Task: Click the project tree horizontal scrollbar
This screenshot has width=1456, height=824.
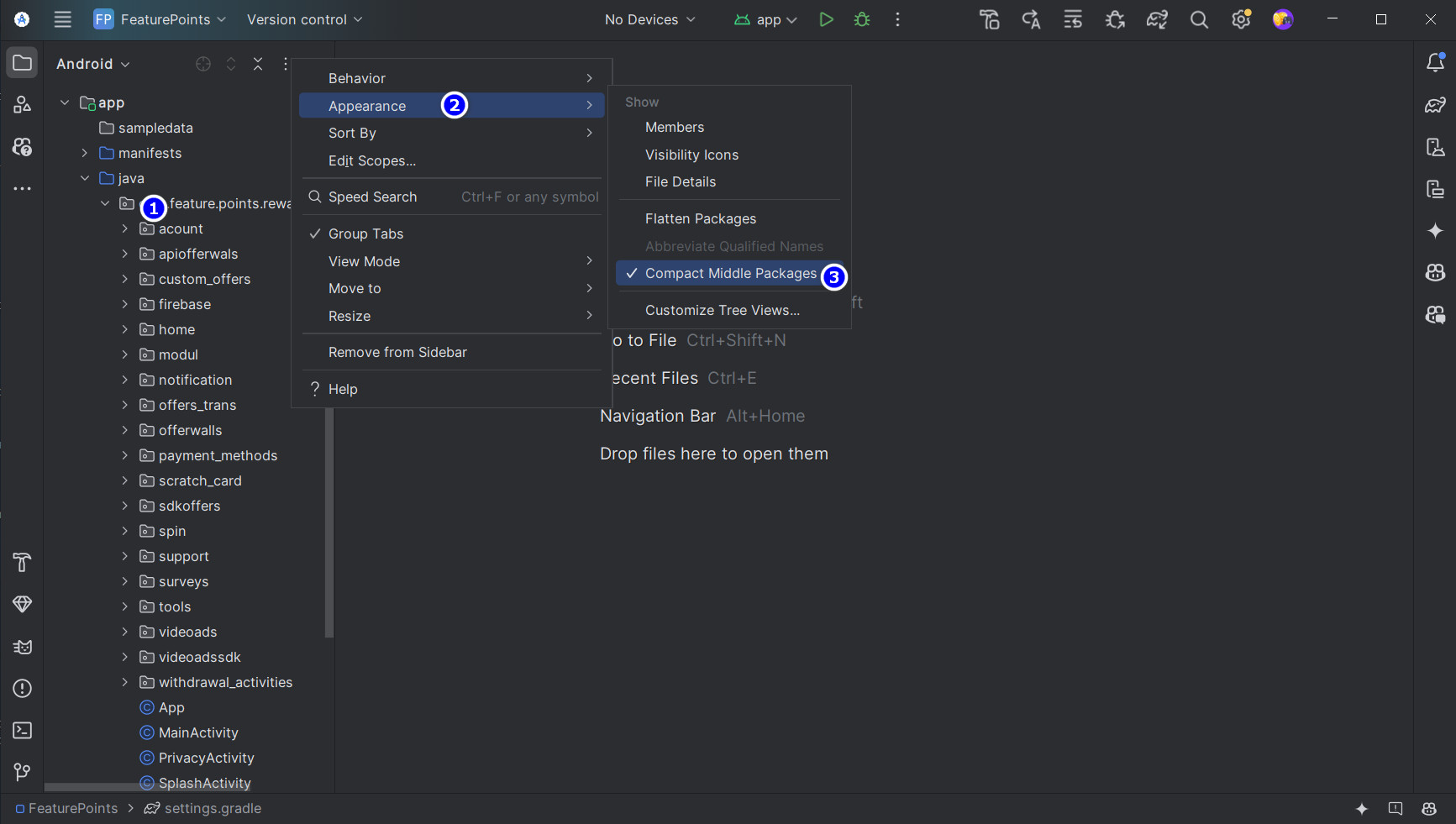Action: (x=92, y=787)
